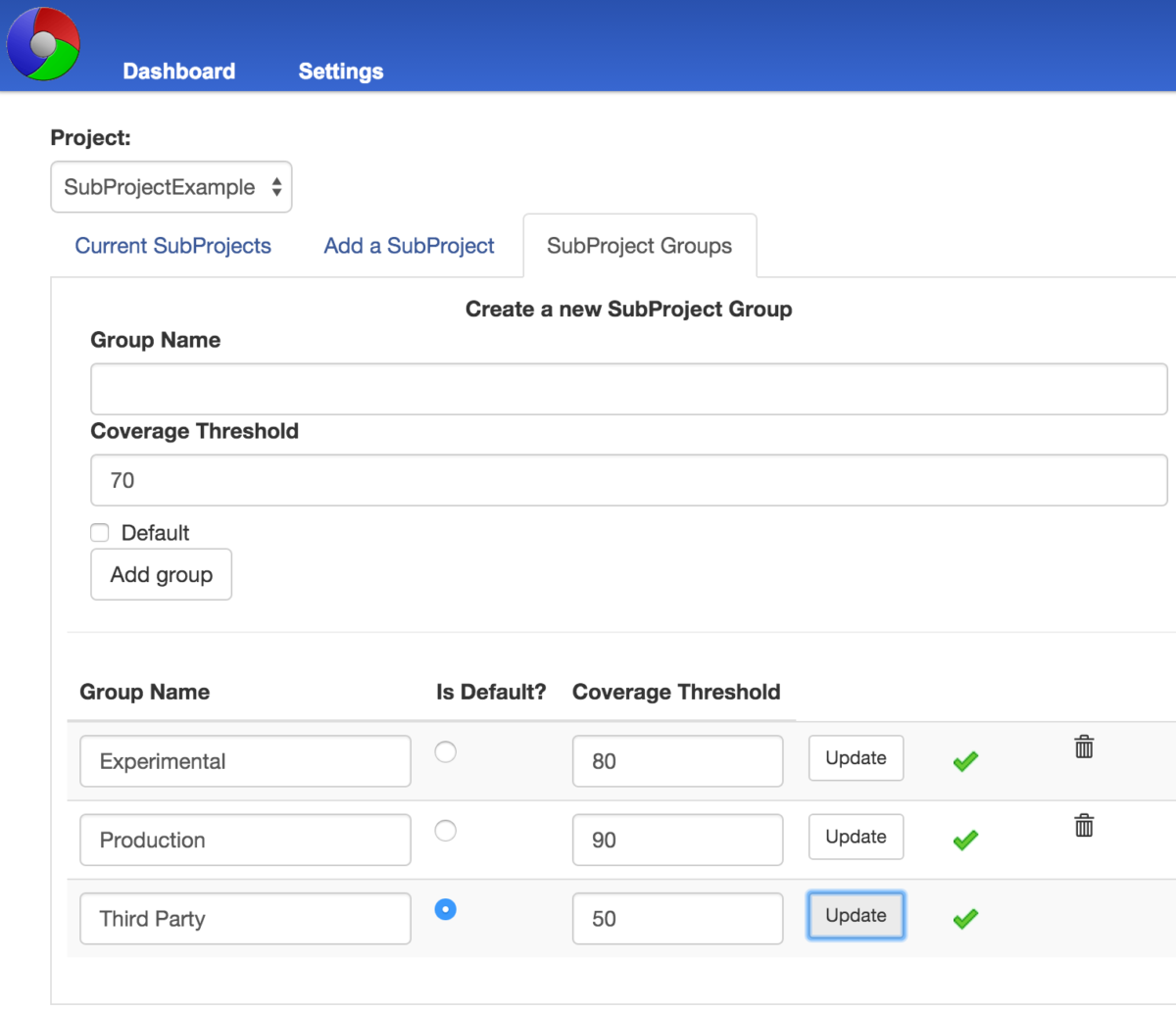Click the selected Third Party default radio button
Viewport: 1176px width, 1012px height.
click(446, 909)
